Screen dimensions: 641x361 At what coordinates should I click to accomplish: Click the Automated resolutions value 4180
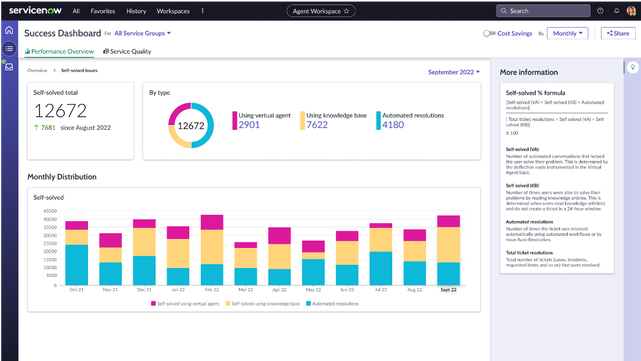click(x=393, y=125)
